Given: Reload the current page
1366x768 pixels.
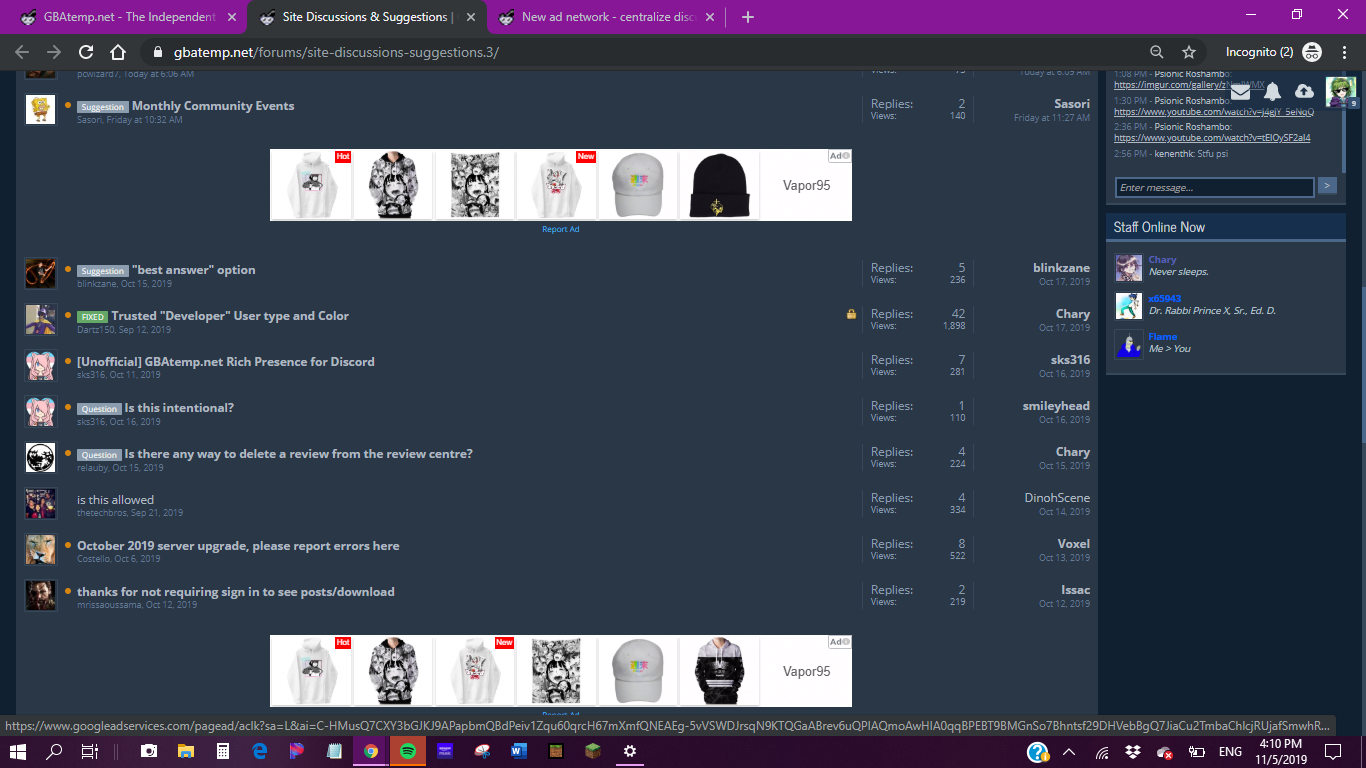Looking at the screenshot, I should (86, 52).
